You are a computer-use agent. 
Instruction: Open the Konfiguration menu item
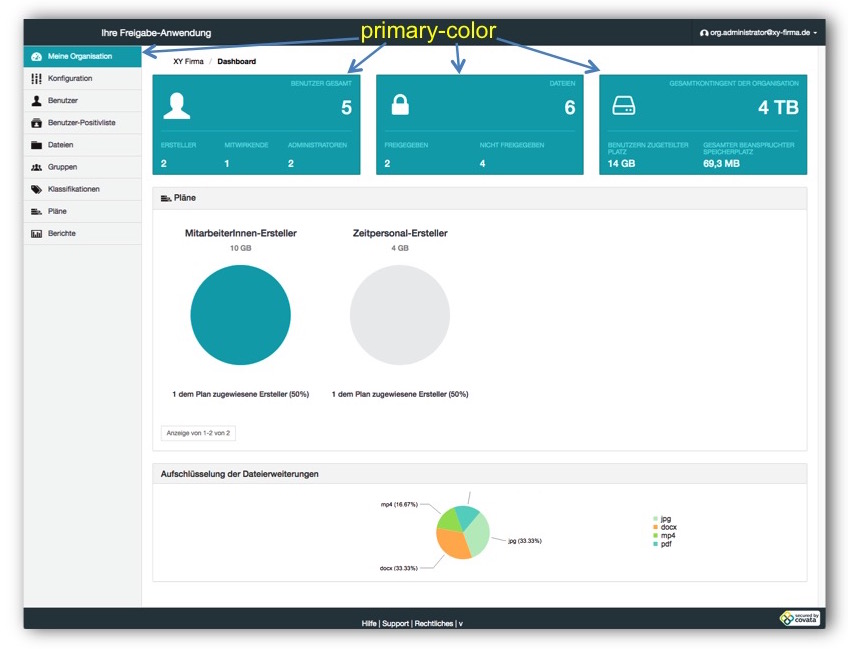[x=82, y=78]
